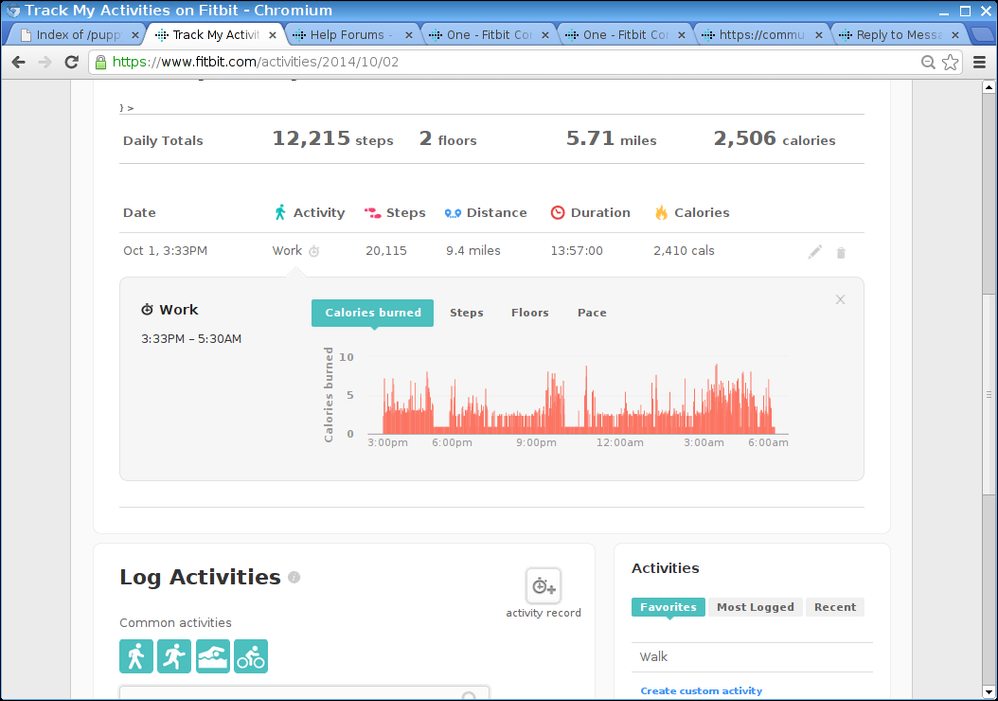
Task: Show the Calories burned chart
Action: pos(372,313)
